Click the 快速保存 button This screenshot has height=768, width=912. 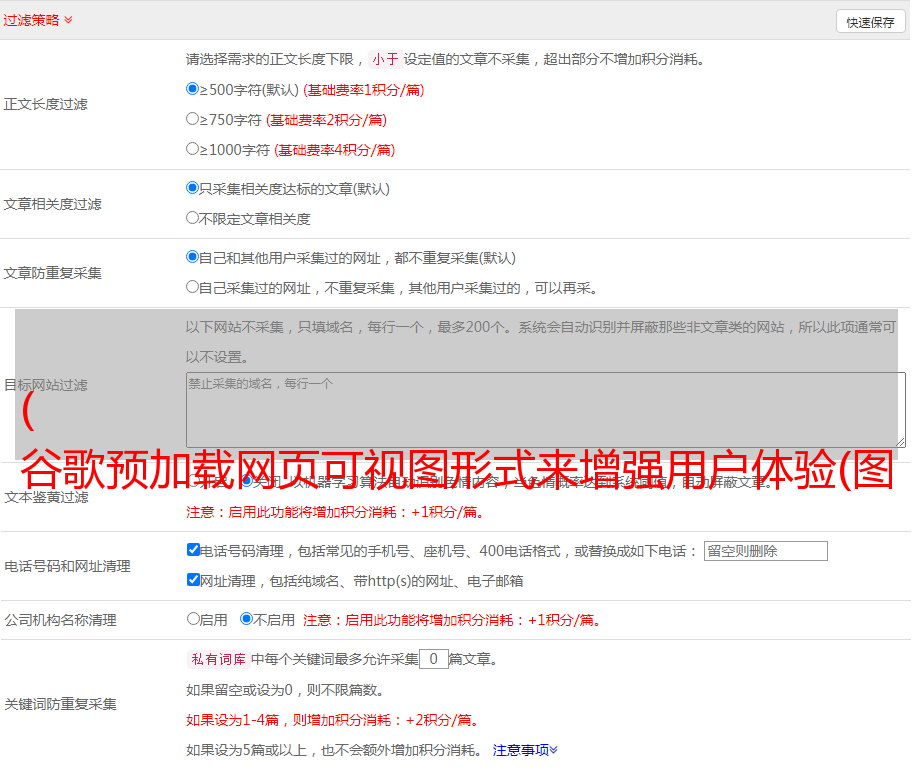tap(870, 22)
